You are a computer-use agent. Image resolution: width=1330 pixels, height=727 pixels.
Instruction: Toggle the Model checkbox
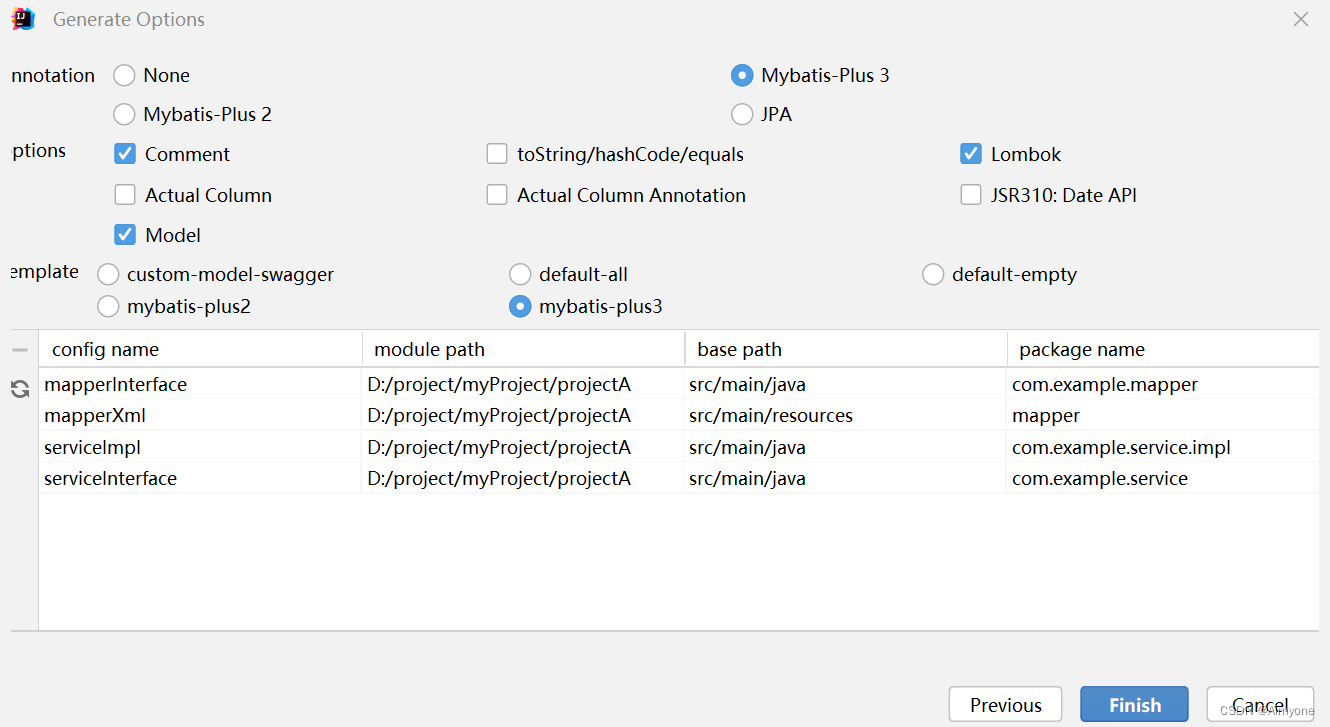(x=125, y=235)
